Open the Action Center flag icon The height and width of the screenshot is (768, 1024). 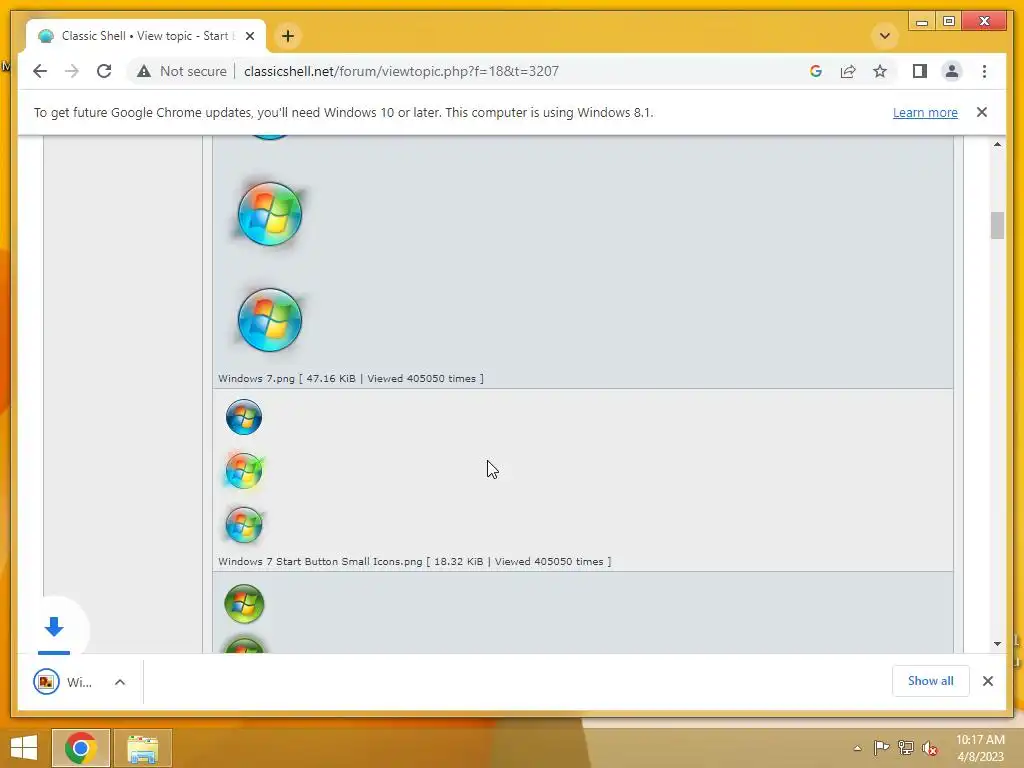(881, 748)
